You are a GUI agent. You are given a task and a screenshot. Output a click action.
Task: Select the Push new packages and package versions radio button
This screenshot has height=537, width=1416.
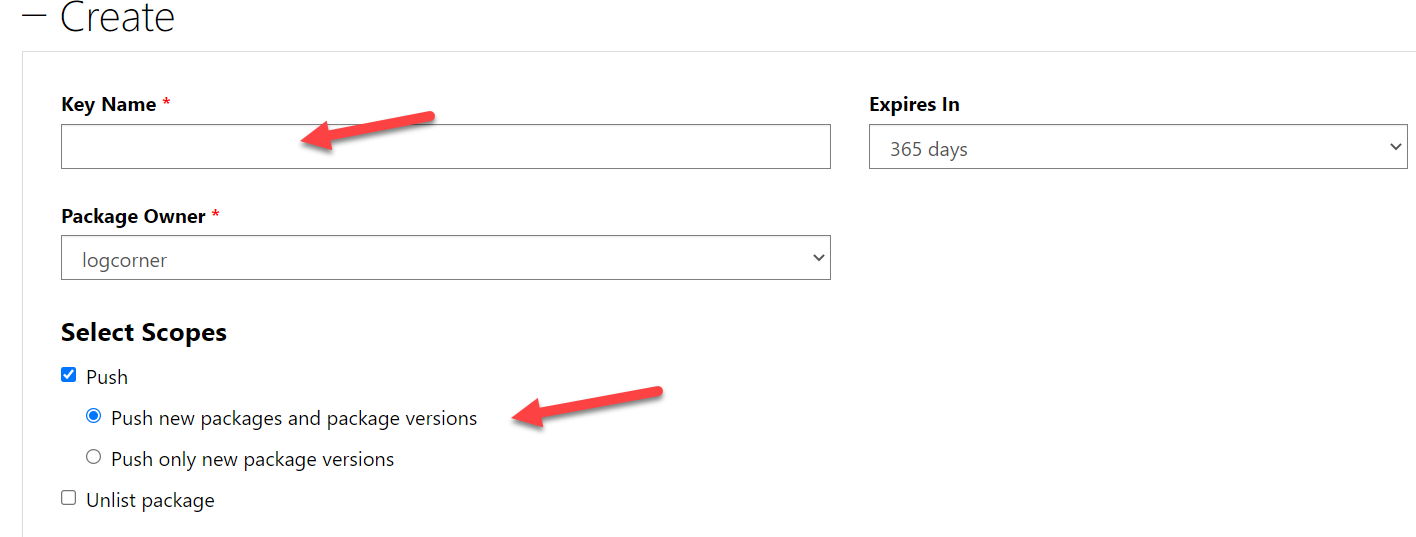[94, 416]
